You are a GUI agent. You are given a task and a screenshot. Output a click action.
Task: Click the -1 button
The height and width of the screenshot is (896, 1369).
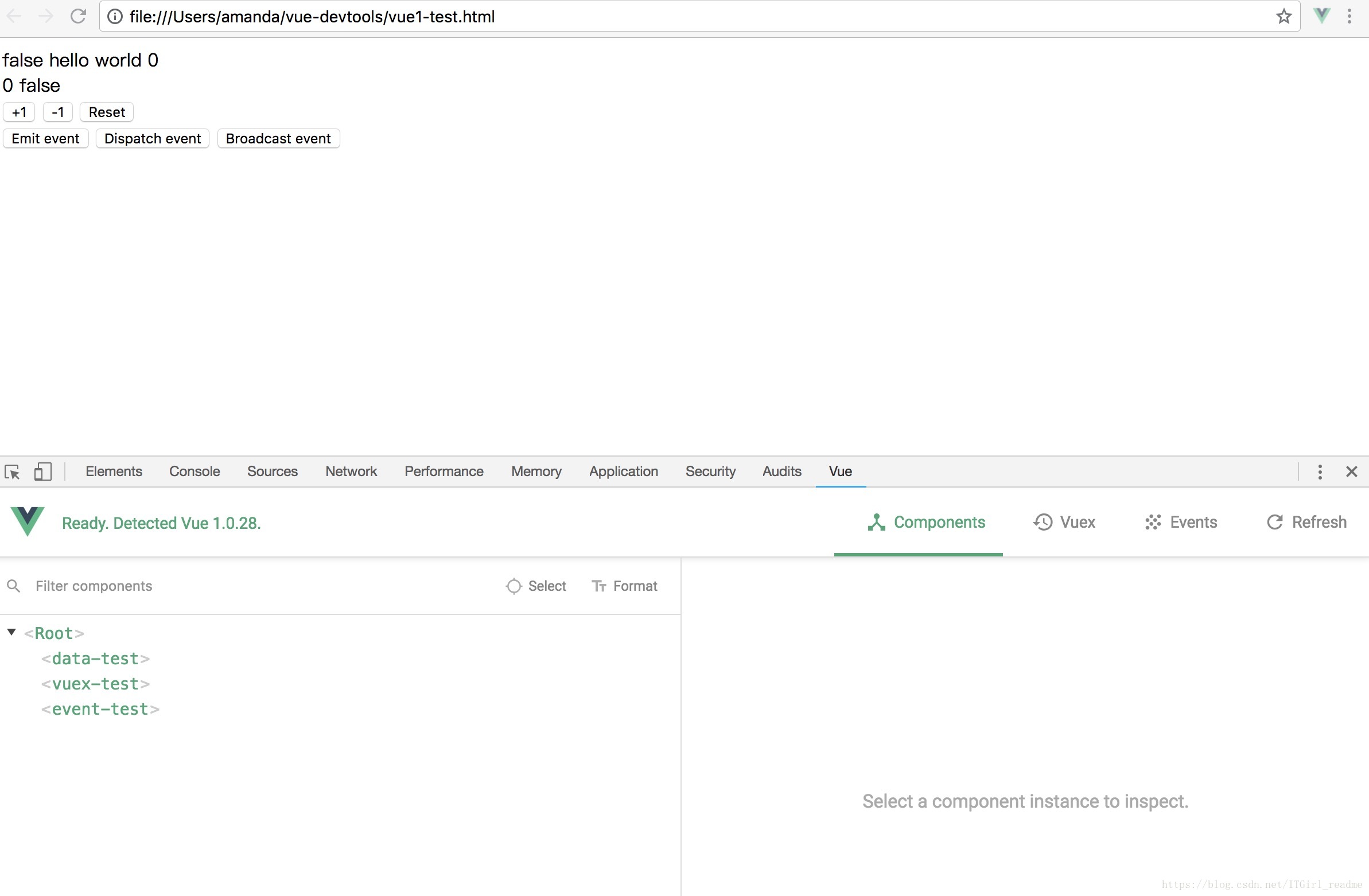[57, 112]
